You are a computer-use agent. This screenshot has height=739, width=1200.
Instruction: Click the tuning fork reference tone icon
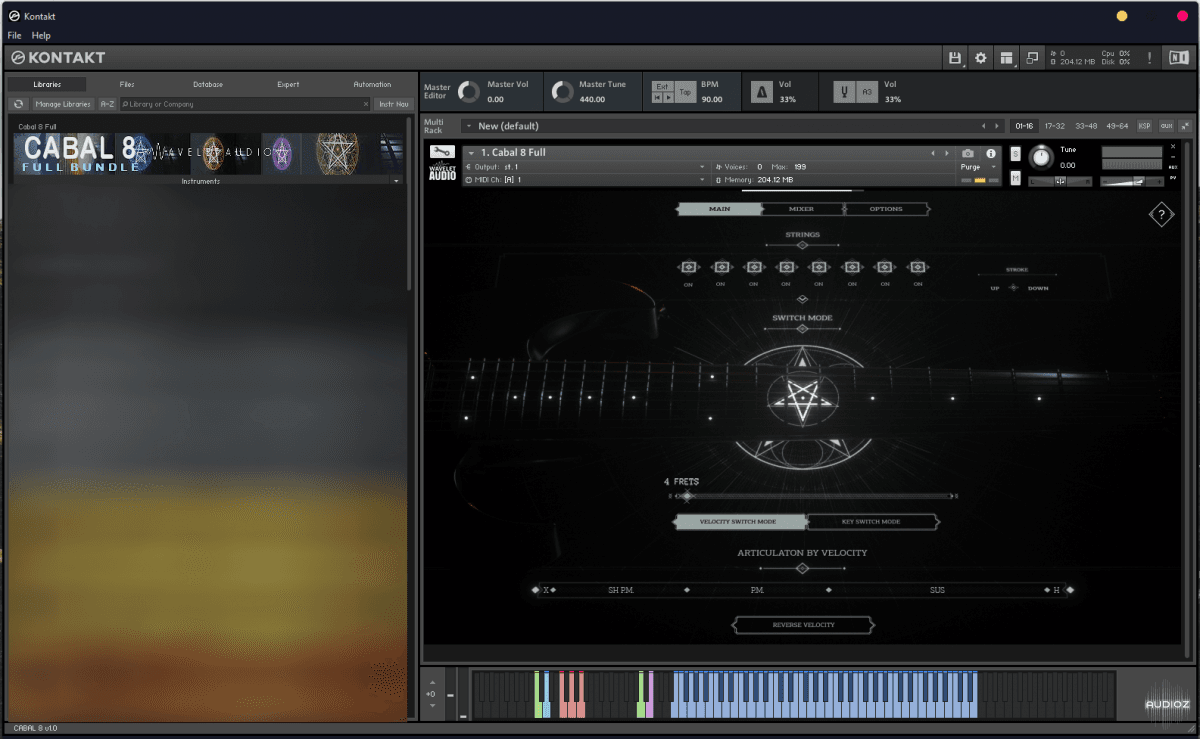tap(844, 92)
